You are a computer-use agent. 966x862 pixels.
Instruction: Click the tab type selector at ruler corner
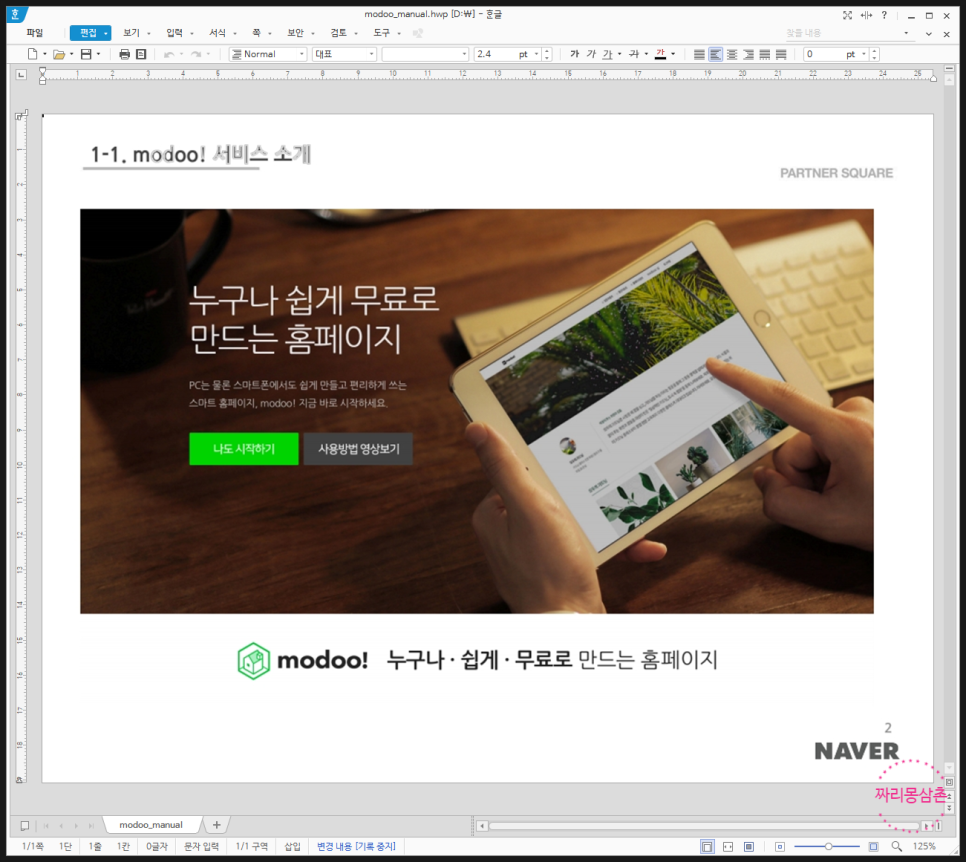[x=22, y=75]
